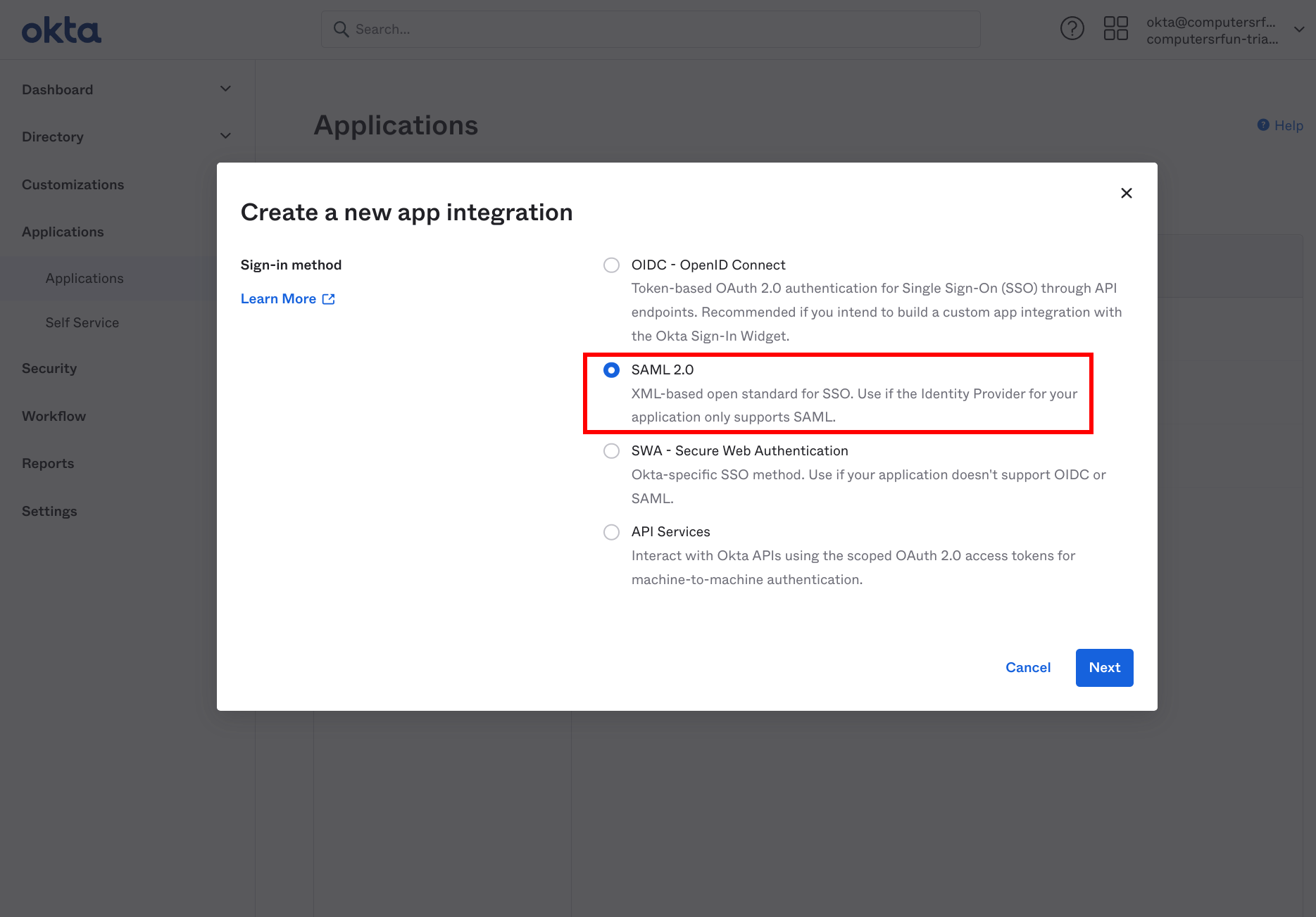
Task: Expand the Directory section chevron
Action: click(x=225, y=135)
